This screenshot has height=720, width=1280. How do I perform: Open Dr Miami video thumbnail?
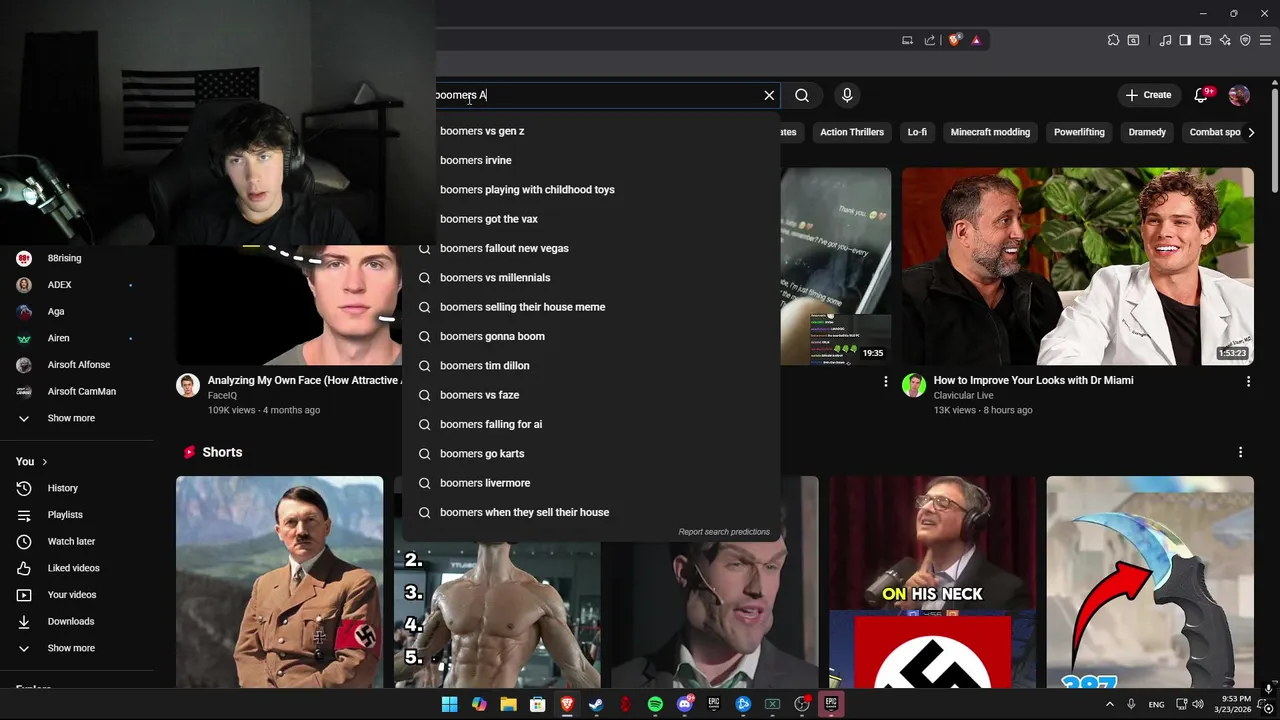(x=1078, y=266)
